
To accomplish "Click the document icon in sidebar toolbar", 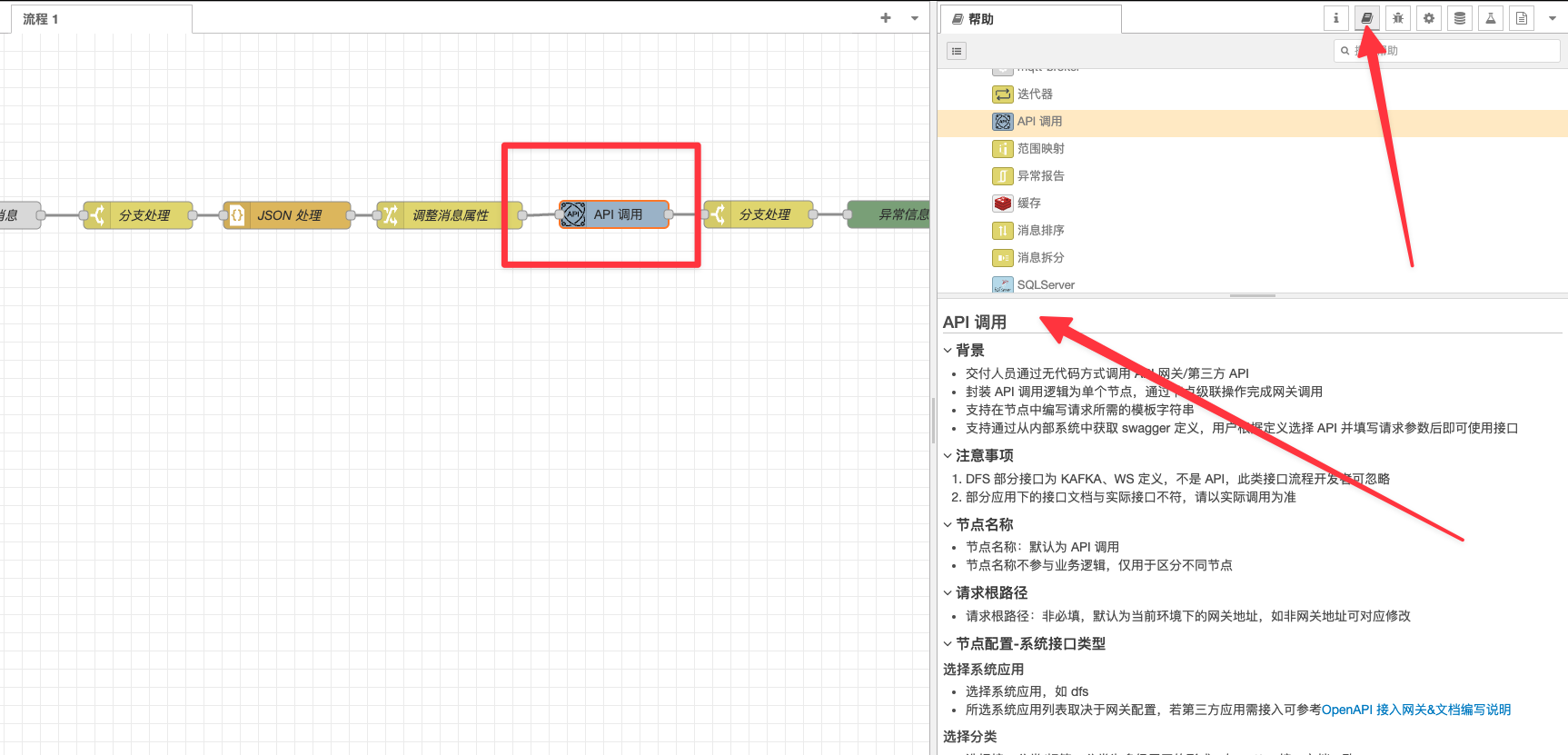I will pos(1522,18).
